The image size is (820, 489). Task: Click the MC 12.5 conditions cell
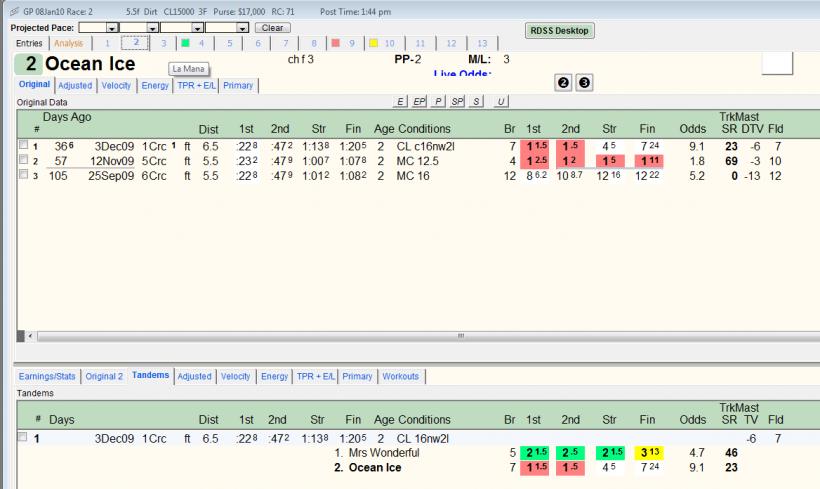pos(417,161)
